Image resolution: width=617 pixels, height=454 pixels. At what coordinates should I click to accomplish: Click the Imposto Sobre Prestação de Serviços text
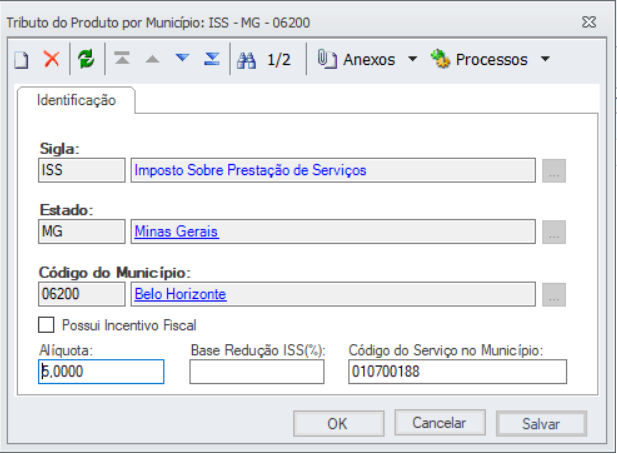pyautogui.click(x=250, y=170)
